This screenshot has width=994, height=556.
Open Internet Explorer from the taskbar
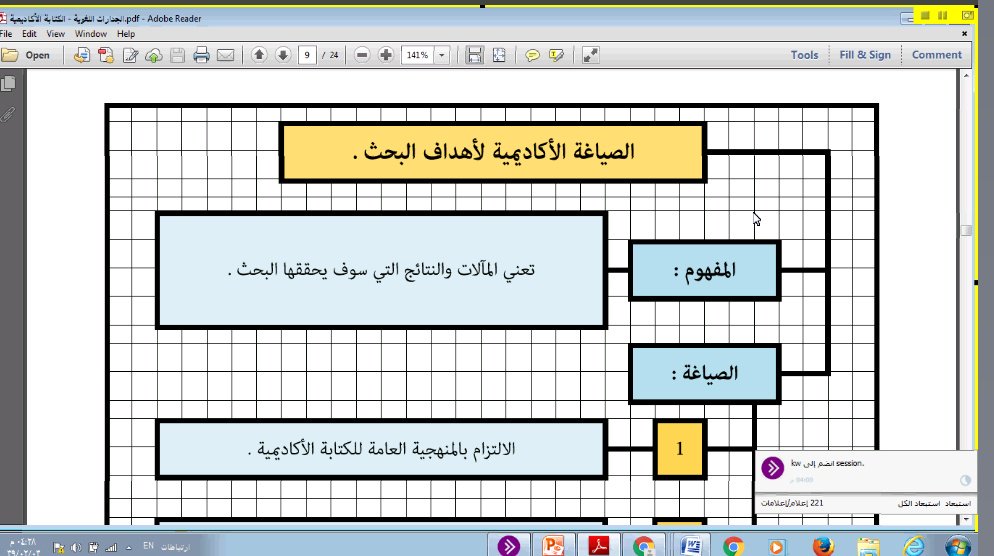[x=914, y=545]
